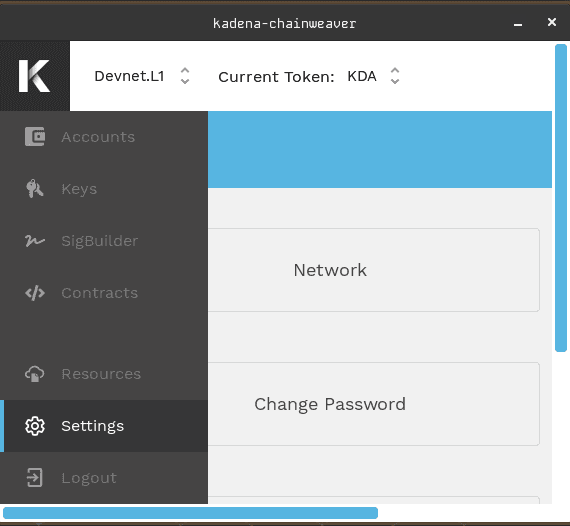The height and width of the screenshot is (526, 570).
Task: Expand network chooser via up-down arrows
Action: [185, 76]
